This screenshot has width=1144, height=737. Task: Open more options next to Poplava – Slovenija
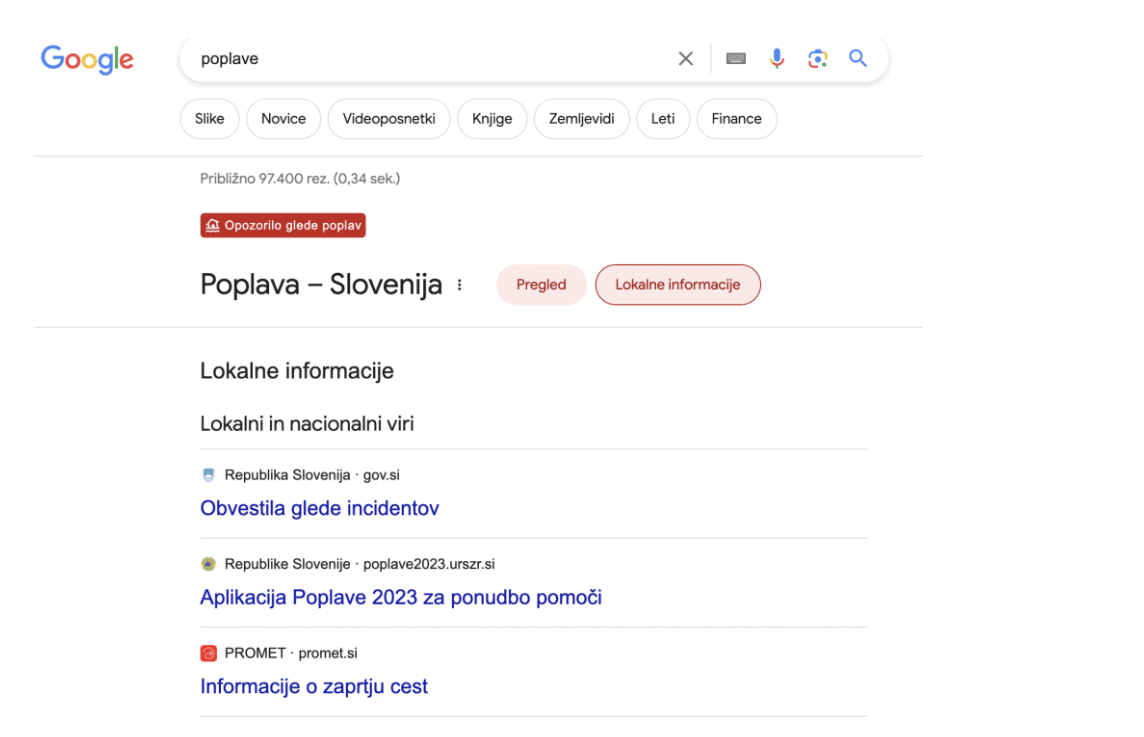[460, 285]
